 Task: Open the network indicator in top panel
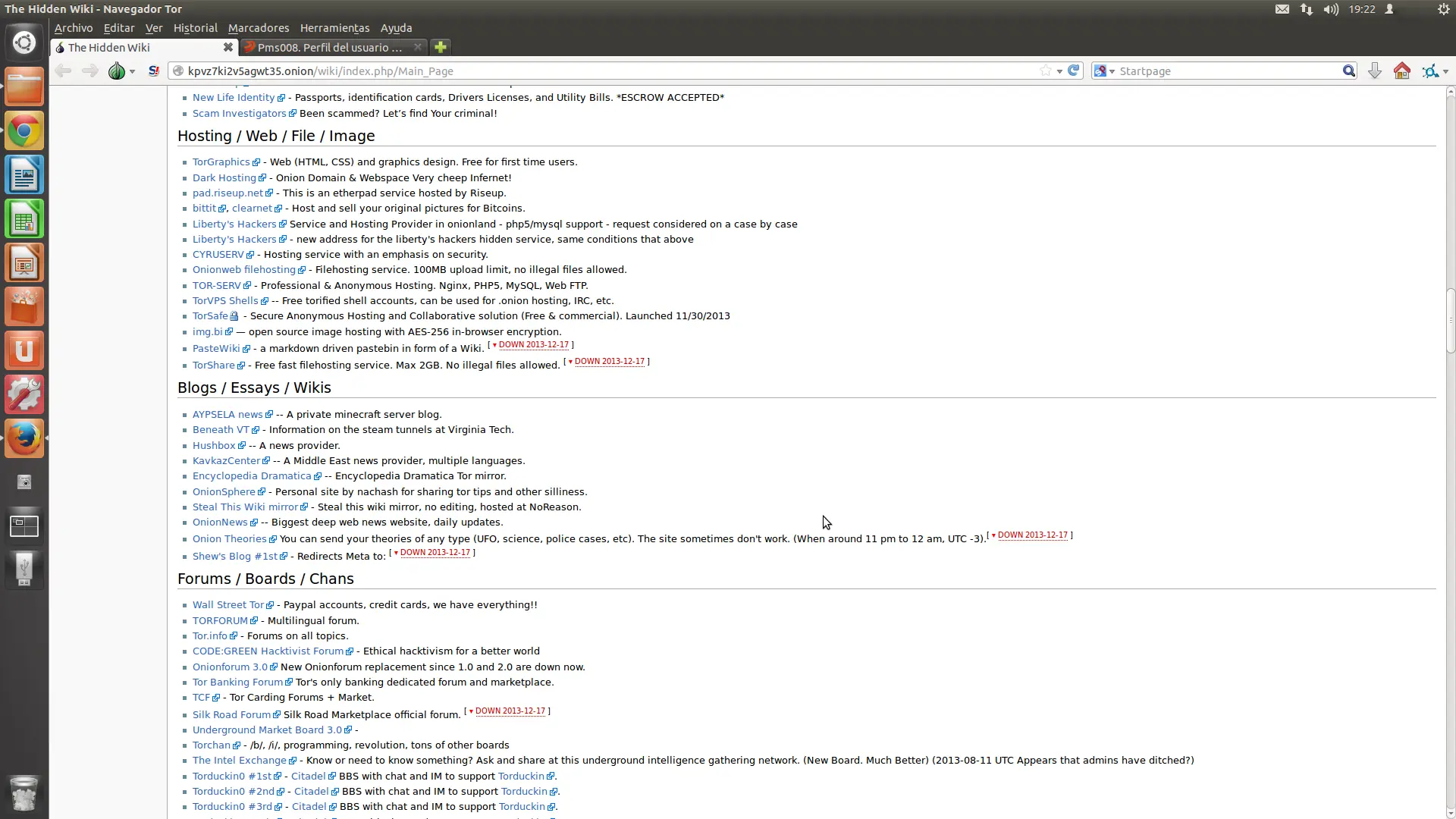(1307, 9)
